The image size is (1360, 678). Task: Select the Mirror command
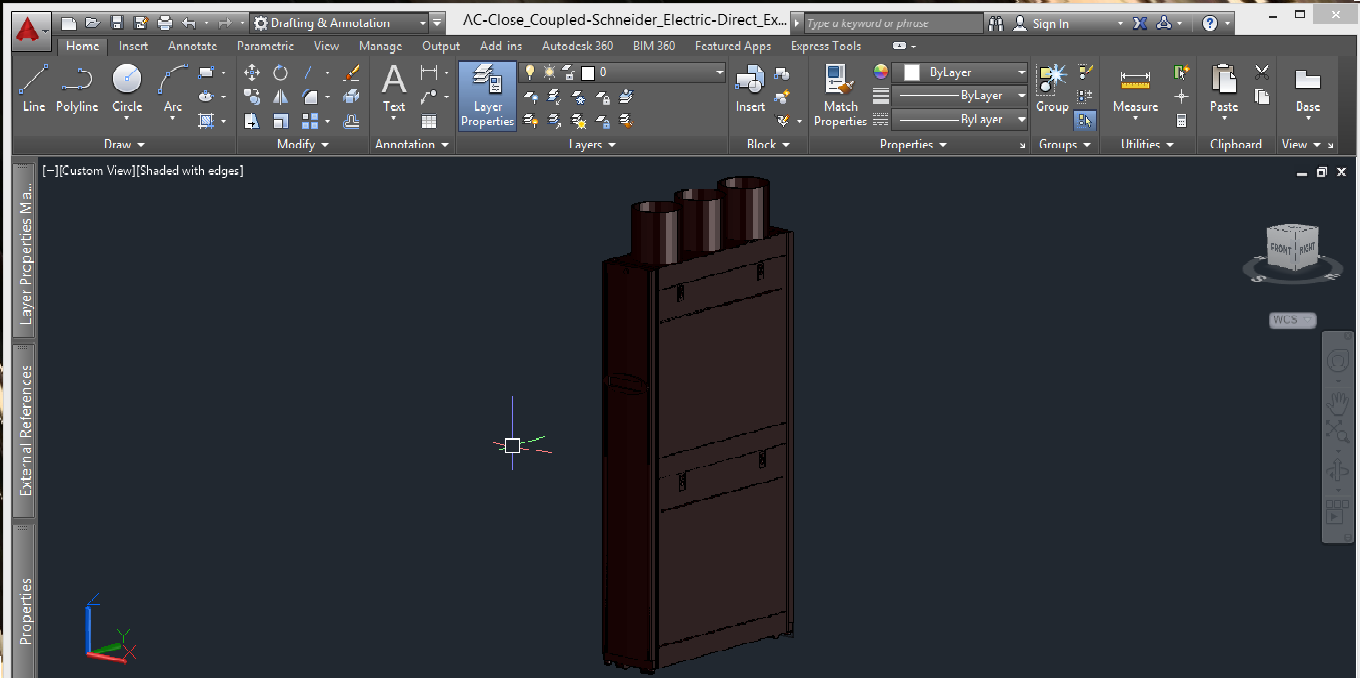281,97
